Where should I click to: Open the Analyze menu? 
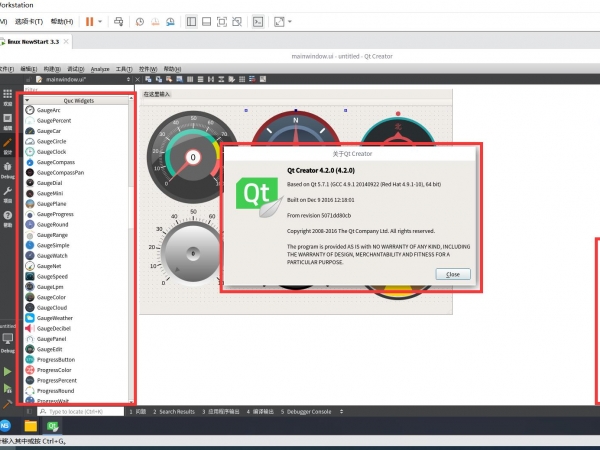[x=100, y=69]
